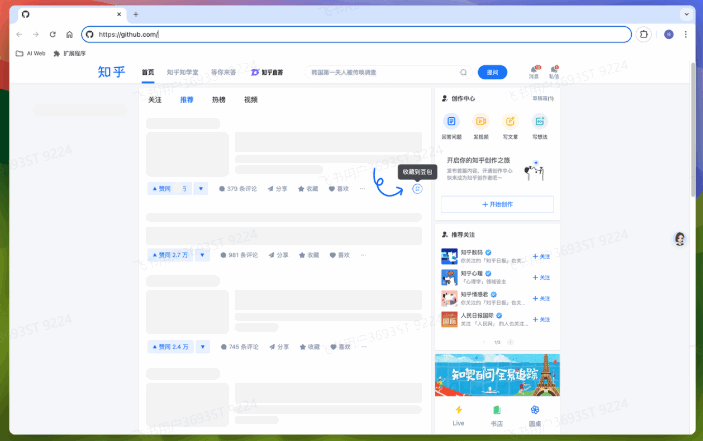
Task: Click 收藏 on the 745-comment post
Action: (309, 347)
